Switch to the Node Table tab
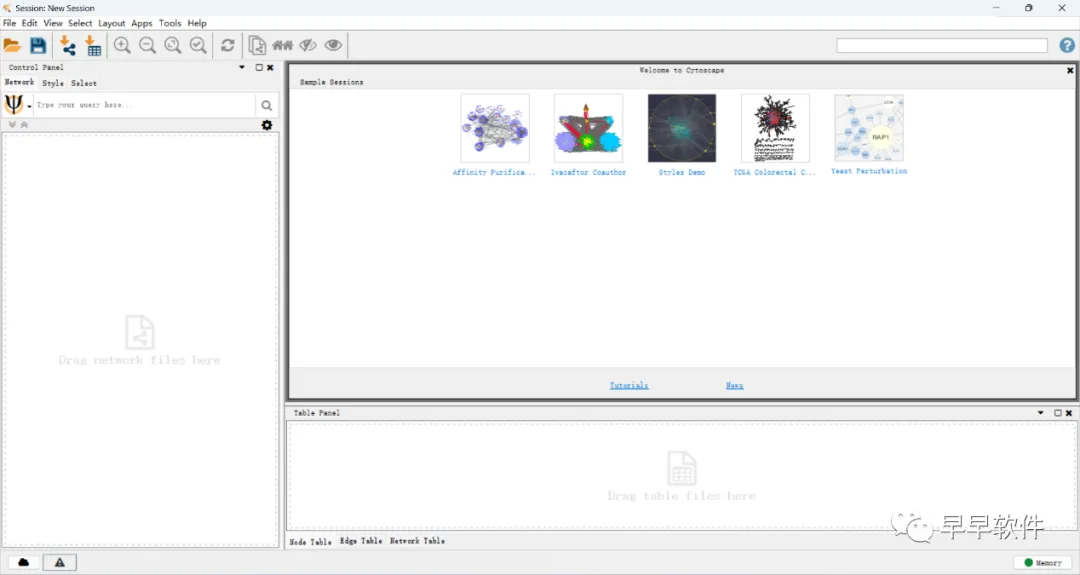Screen dimensions: 1080x575 tap(310, 542)
